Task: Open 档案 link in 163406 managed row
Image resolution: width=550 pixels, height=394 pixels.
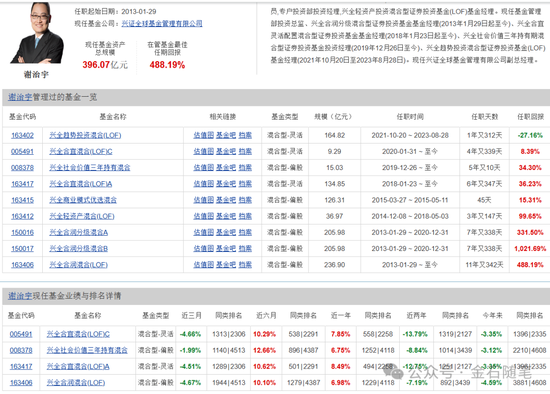Action: pyautogui.click(x=245, y=265)
